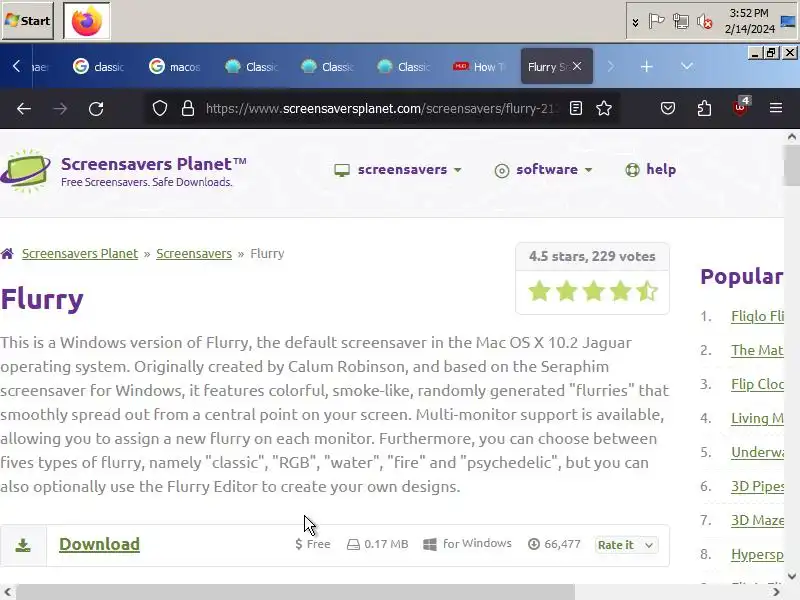Focus the URL address bar

pyautogui.click(x=383, y=108)
